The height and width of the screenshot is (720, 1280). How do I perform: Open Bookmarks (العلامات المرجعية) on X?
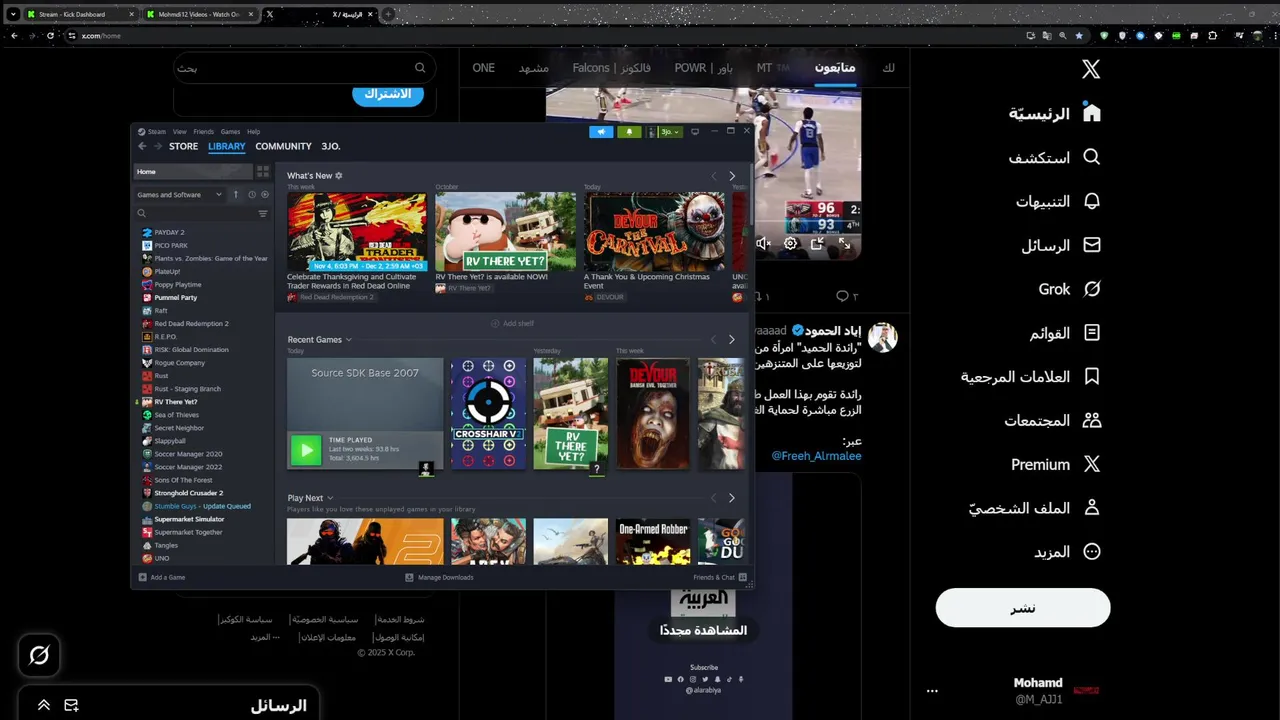pyautogui.click(x=1032, y=377)
